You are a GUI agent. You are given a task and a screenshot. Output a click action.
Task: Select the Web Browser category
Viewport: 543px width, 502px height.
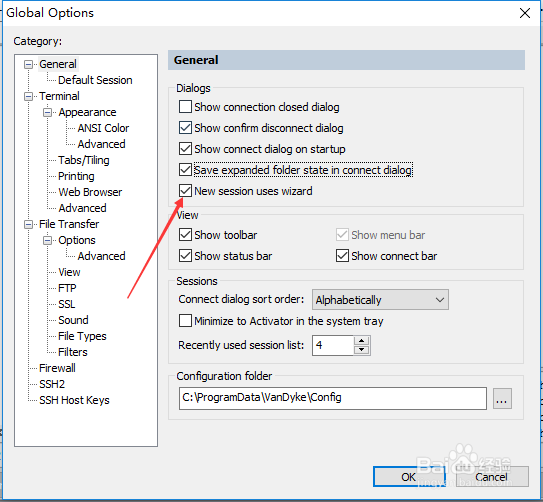(x=90, y=192)
